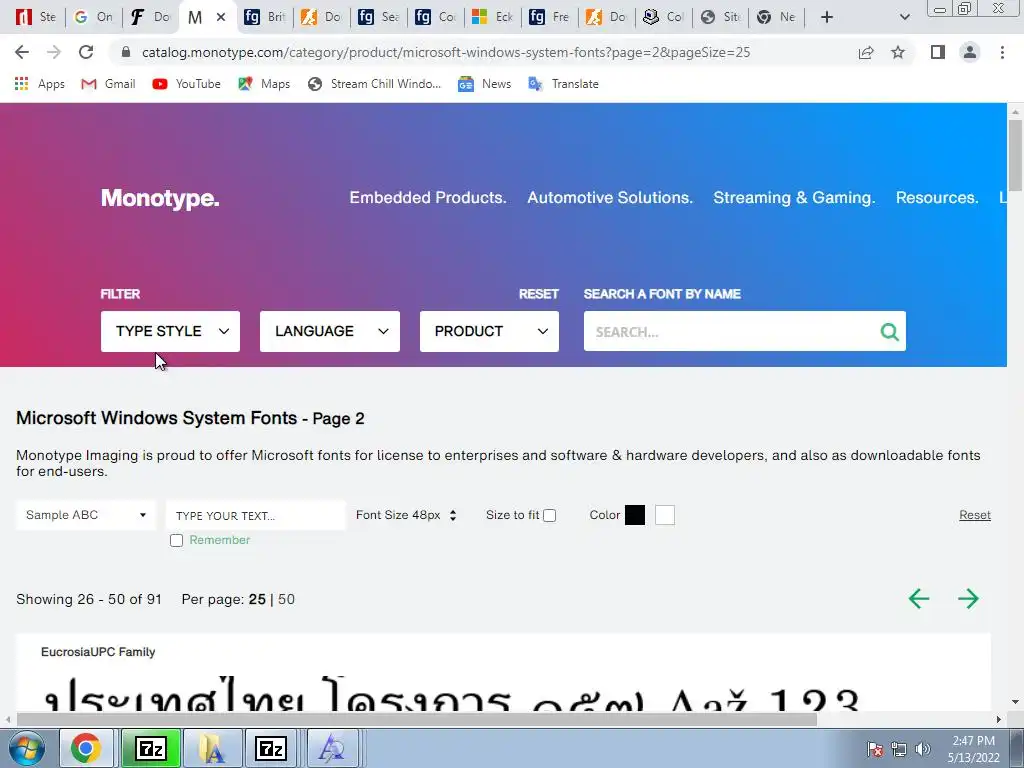Switch to the 'Brit' fg tab
The width and height of the screenshot is (1024, 768).
(264, 17)
